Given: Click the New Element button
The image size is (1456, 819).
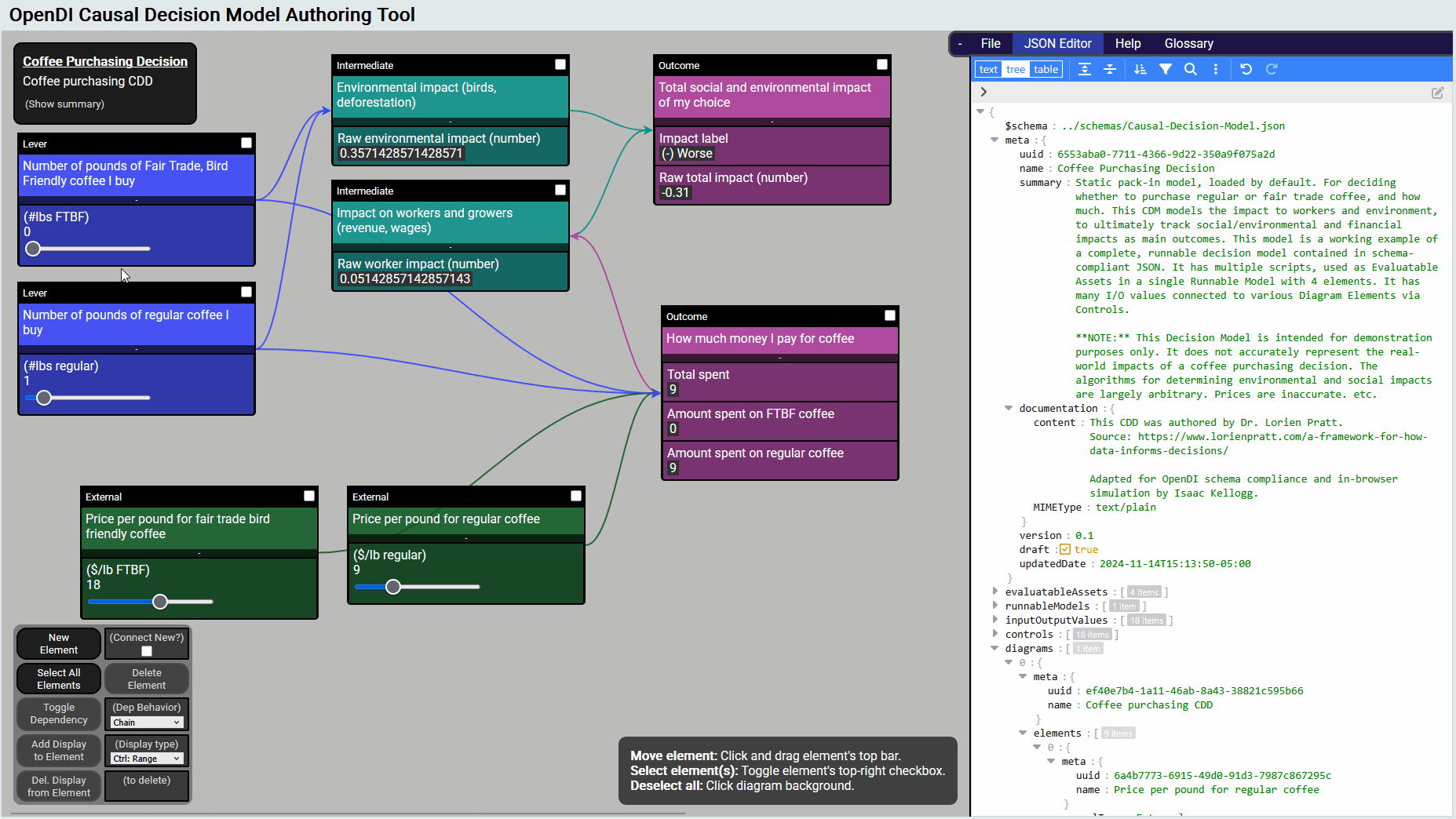Looking at the screenshot, I should click(59, 643).
